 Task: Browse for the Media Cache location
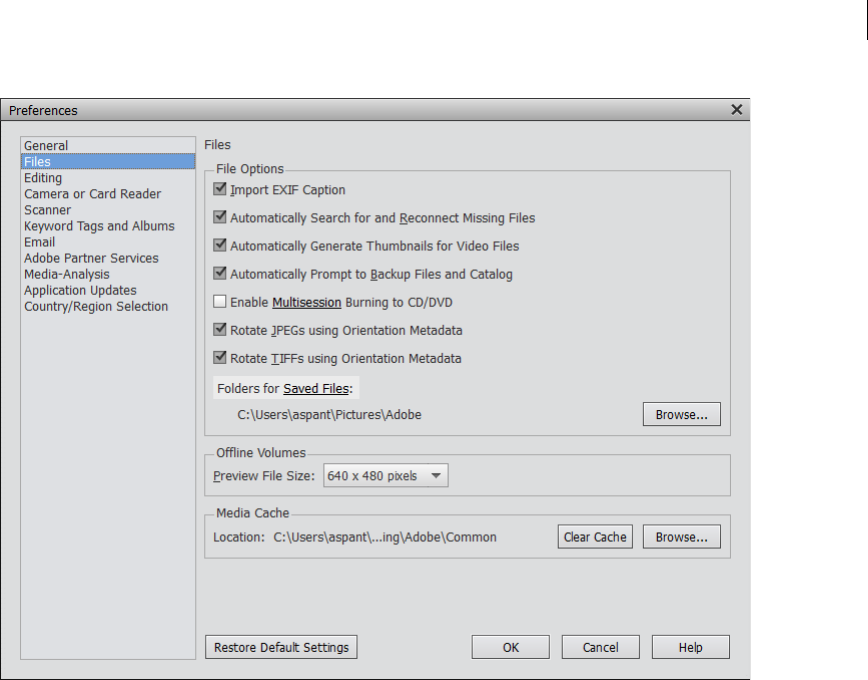[681, 537]
